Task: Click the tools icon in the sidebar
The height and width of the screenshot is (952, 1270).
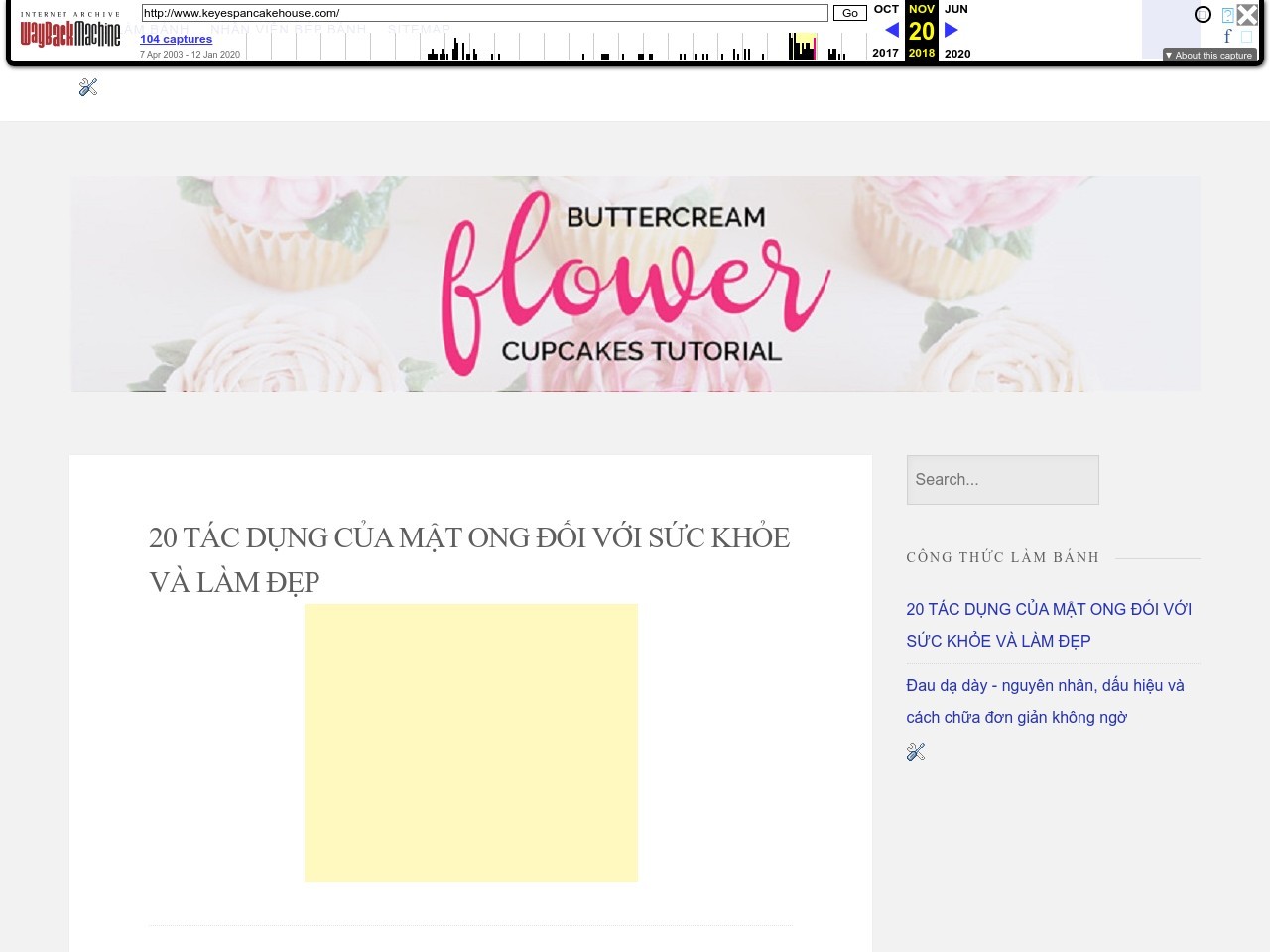Action: pyautogui.click(x=916, y=752)
